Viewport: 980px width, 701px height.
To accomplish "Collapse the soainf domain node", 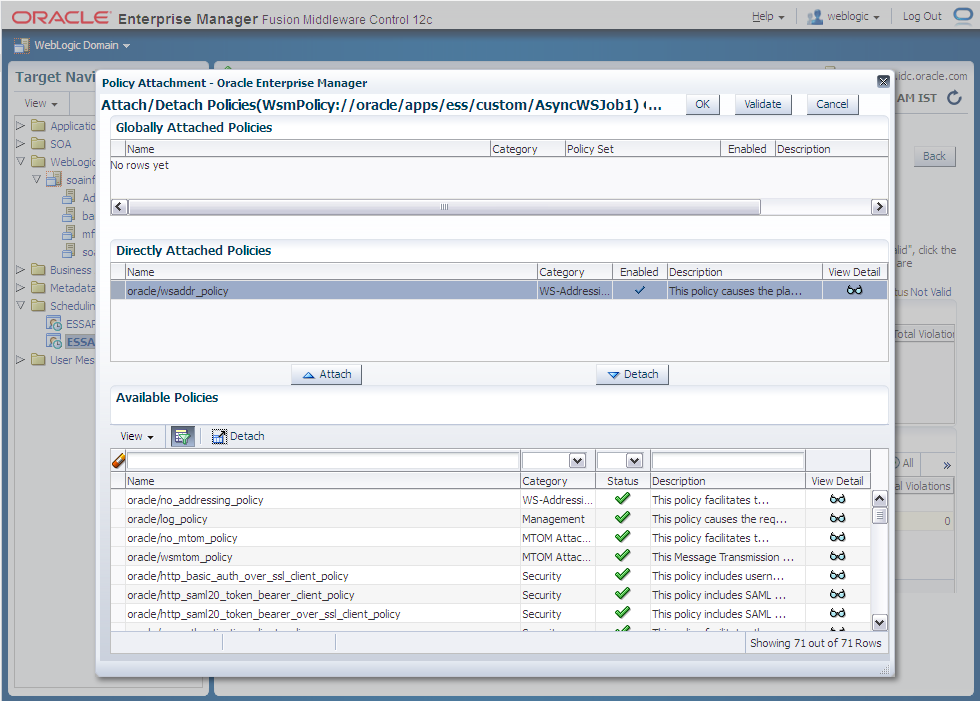I will pos(36,179).
